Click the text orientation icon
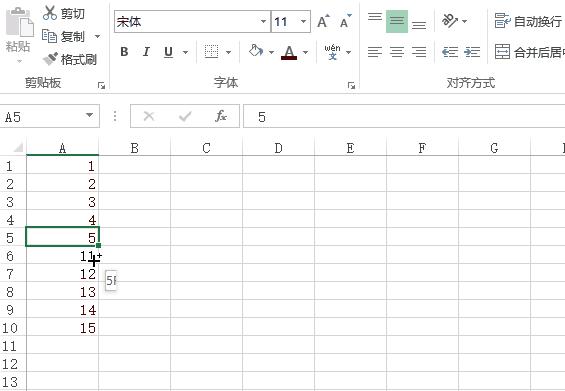The height and width of the screenshot is (391, 565). tap(450, 21)
